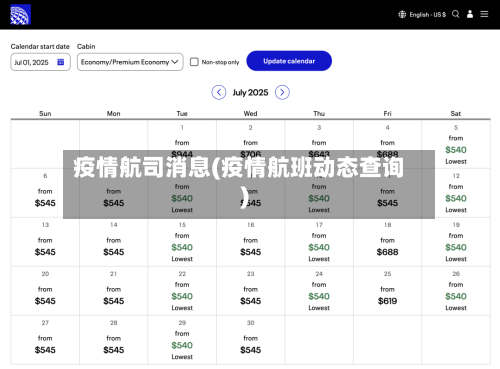500x369 pixels.
Task: Select July 23 fare $545
Action: click(x=250, y=291)
